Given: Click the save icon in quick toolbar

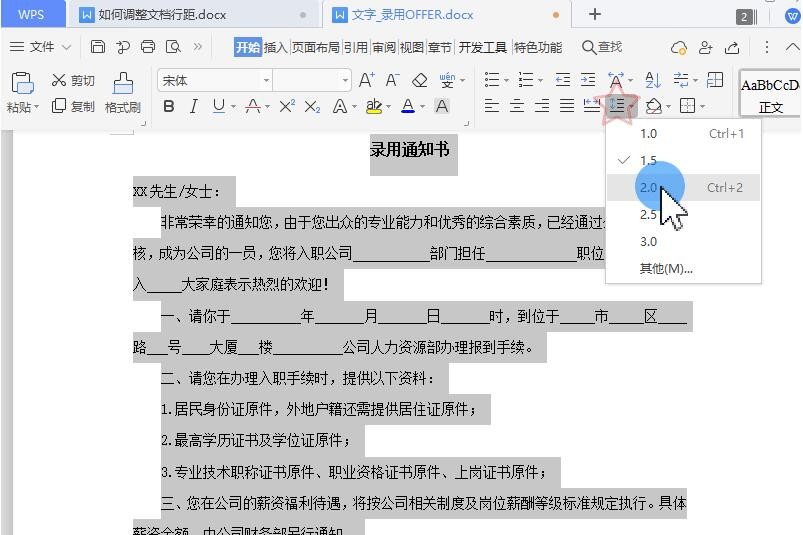Looking at the screenshot, I should click(x=97, y=47).
